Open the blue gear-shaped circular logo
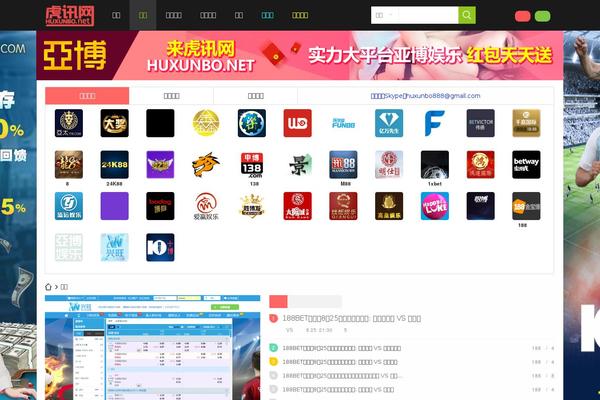 252,123
